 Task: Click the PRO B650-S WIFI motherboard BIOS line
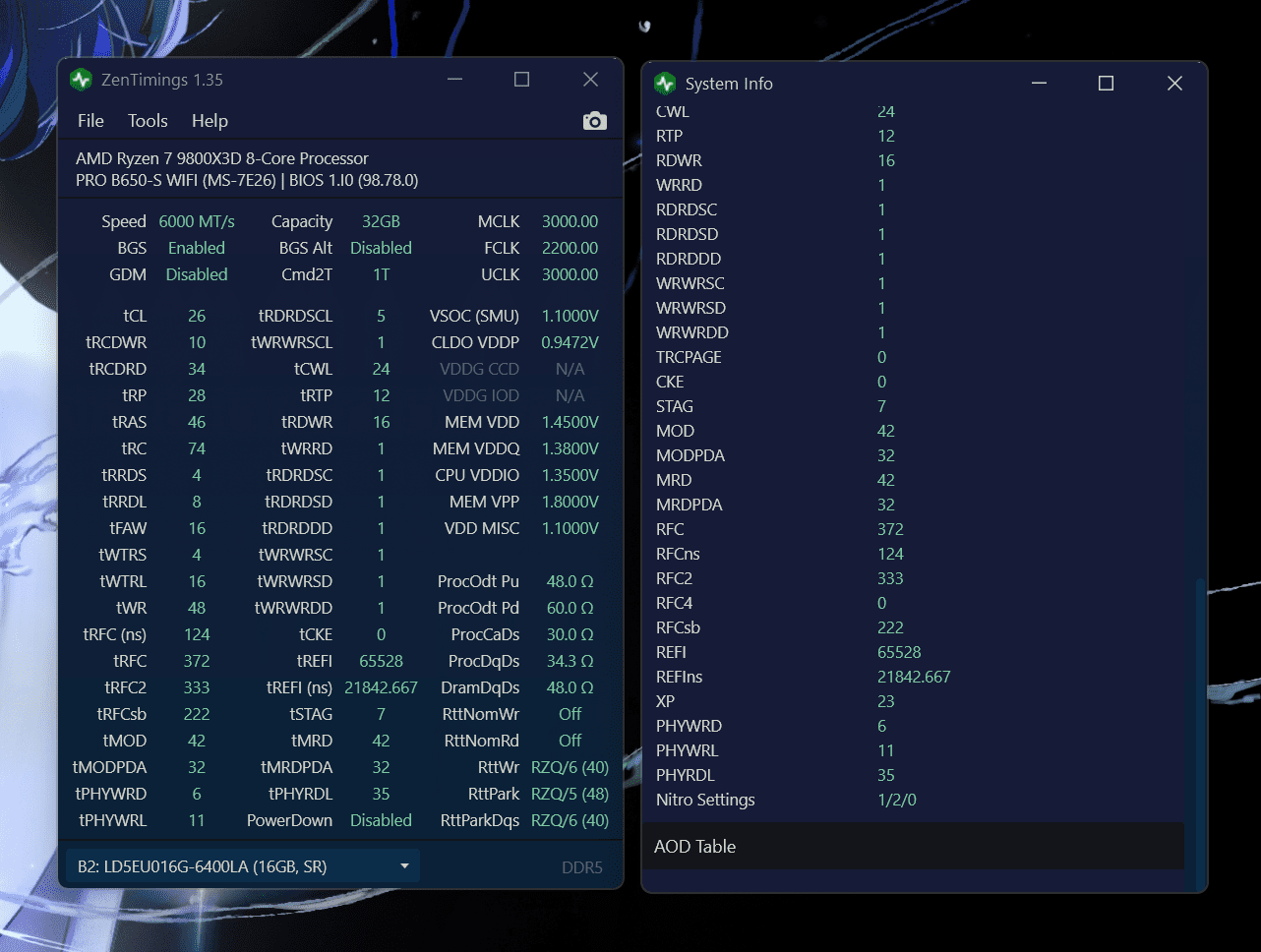(x=247, y=181)
